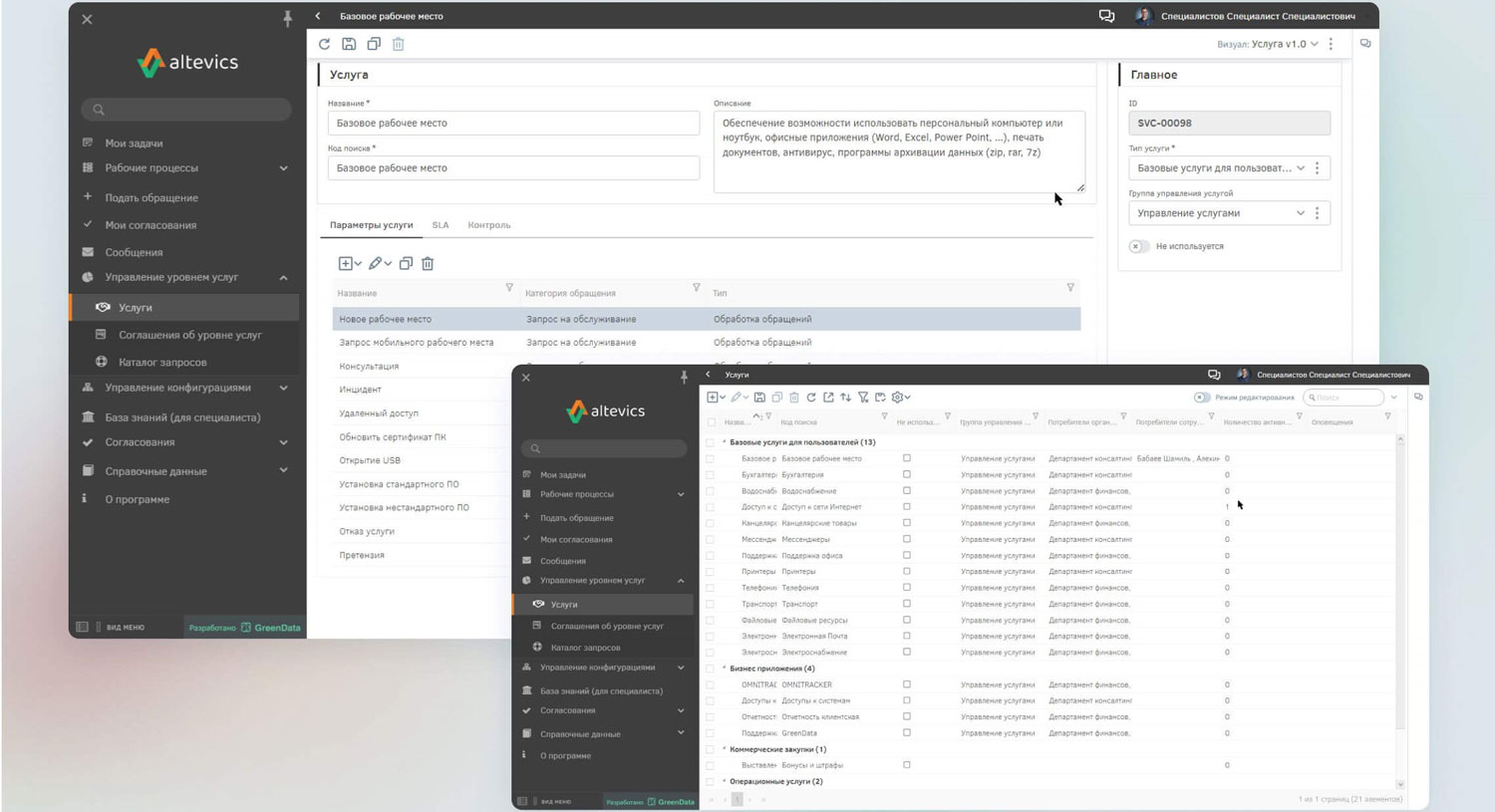The height and width of the screenshot is (812, 1495).
Task: Open the Тип услуги dropdown
Action: pos(1300,168)
